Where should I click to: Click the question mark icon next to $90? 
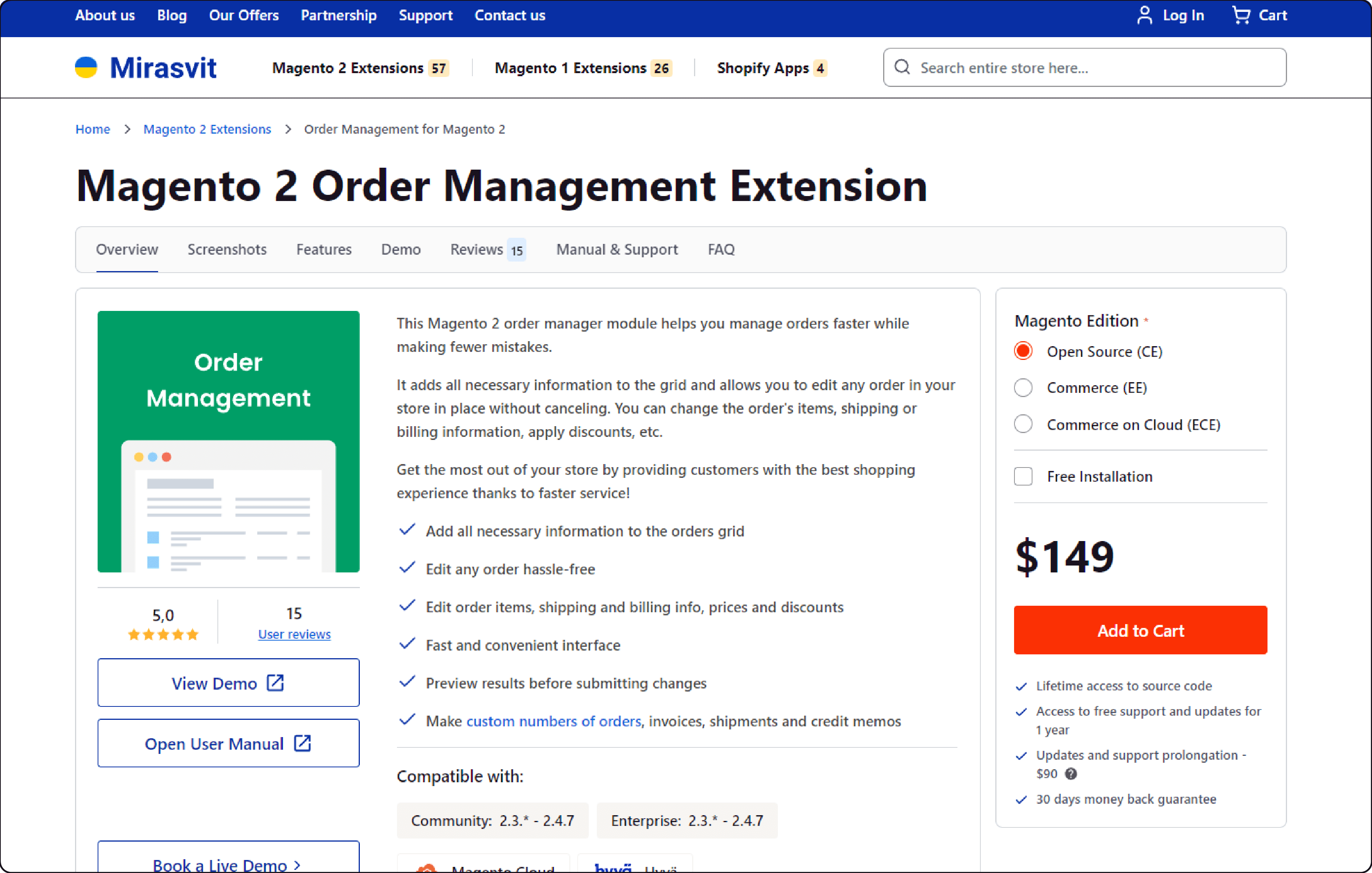1072,774
